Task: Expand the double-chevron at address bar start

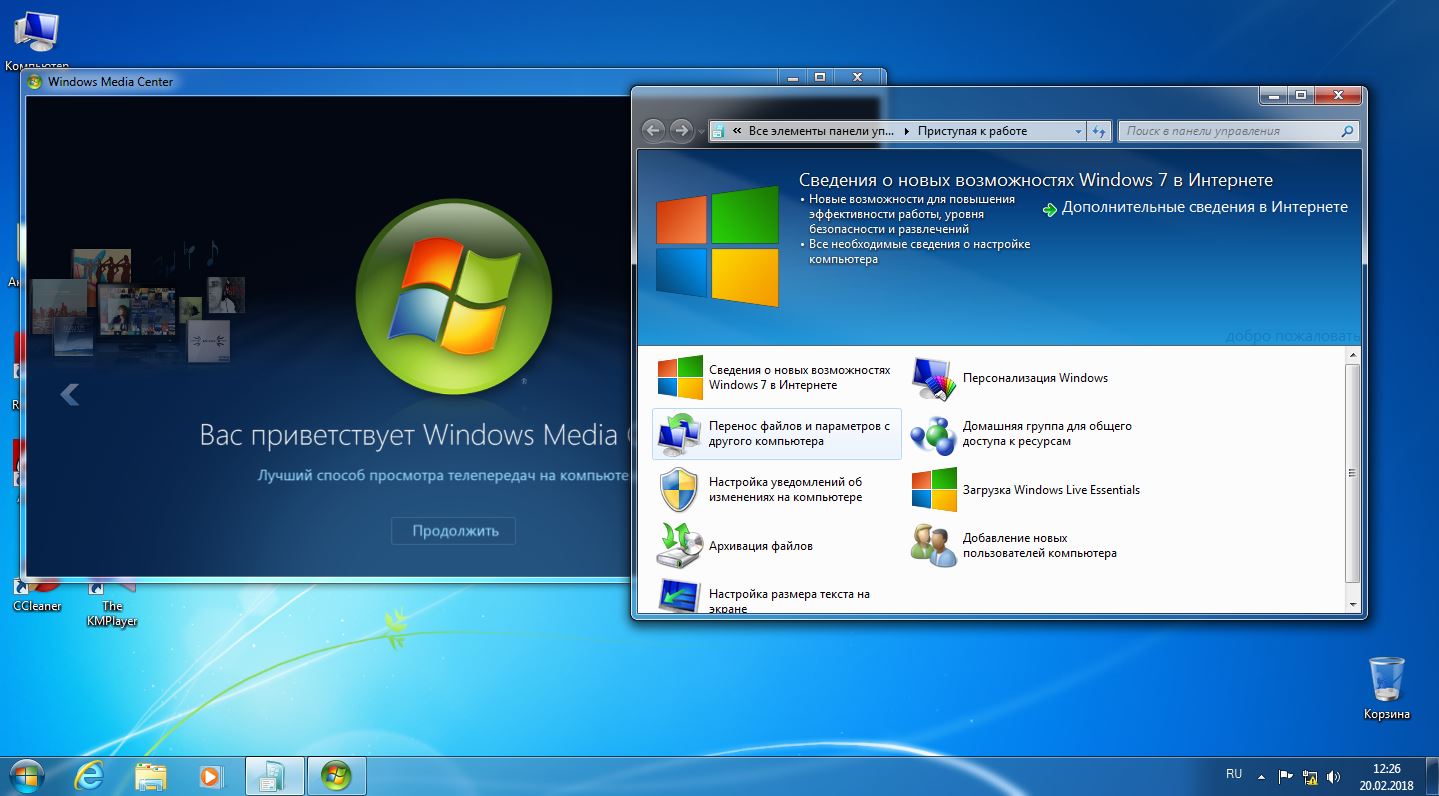Action: click(x=737, y=131)
